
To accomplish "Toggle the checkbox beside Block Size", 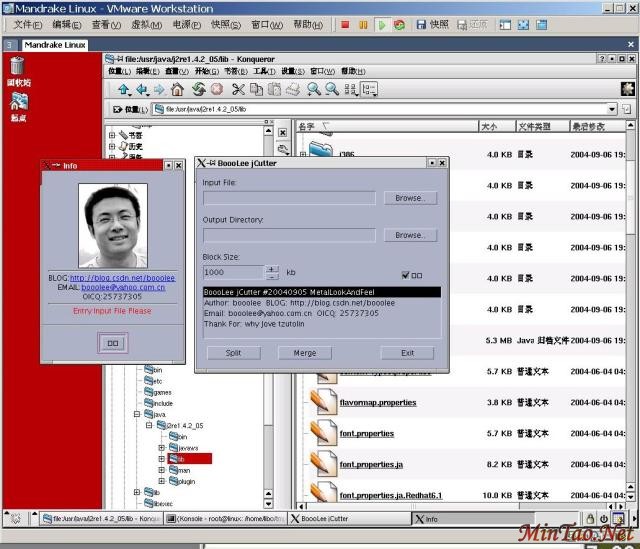I will [x=406, y=275].
